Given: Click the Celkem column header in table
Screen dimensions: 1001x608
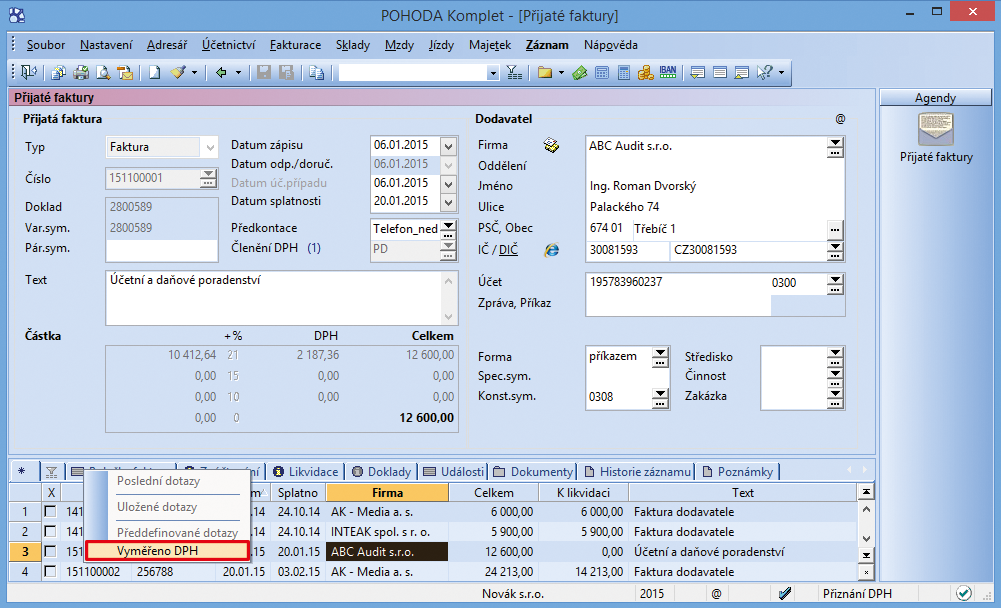Looking at the screenshot, I should pyautogui.click(x=493, y=492).
